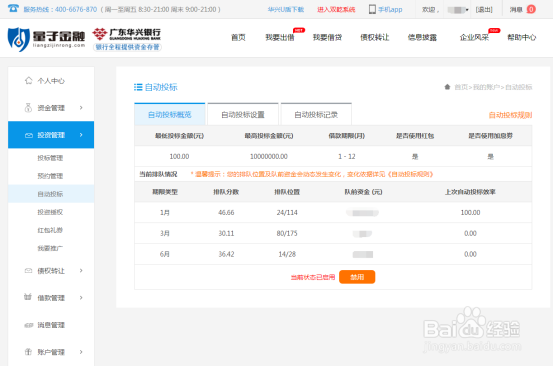Screen dimensions: 553x366
Task: Click the 华兴U盾下载 link
Action: tap(286, 10)
